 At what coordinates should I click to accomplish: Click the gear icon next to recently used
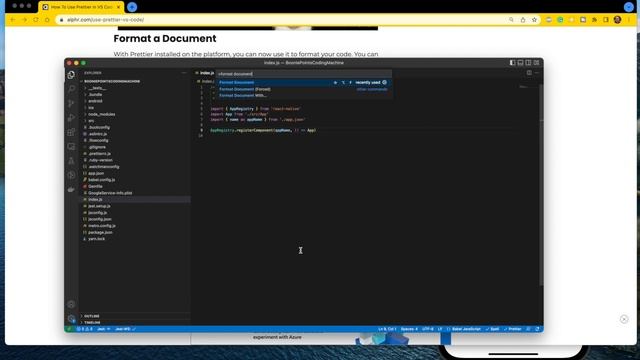pos(384,82)
